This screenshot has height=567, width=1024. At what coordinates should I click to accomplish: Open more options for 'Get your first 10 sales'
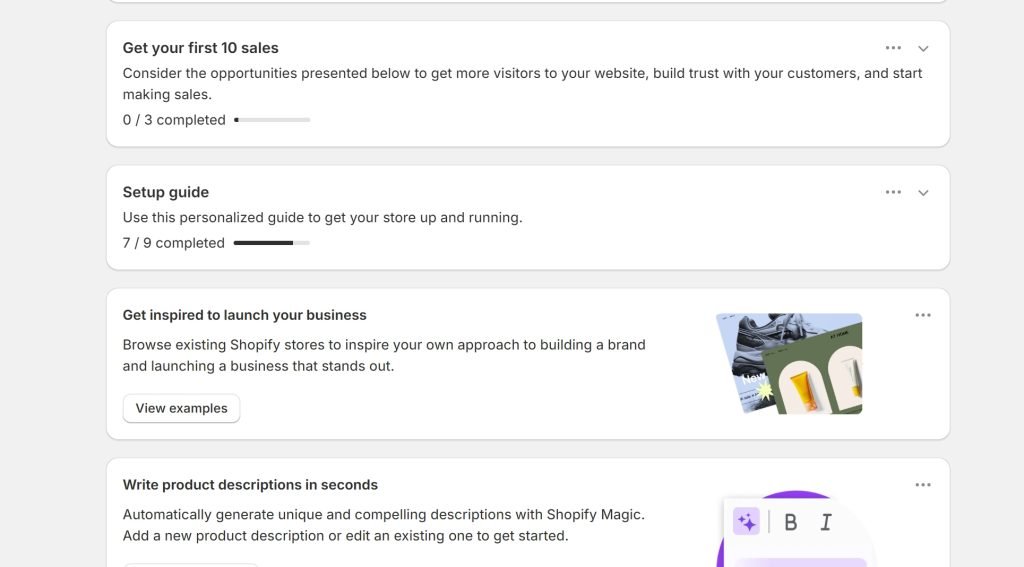893,48
